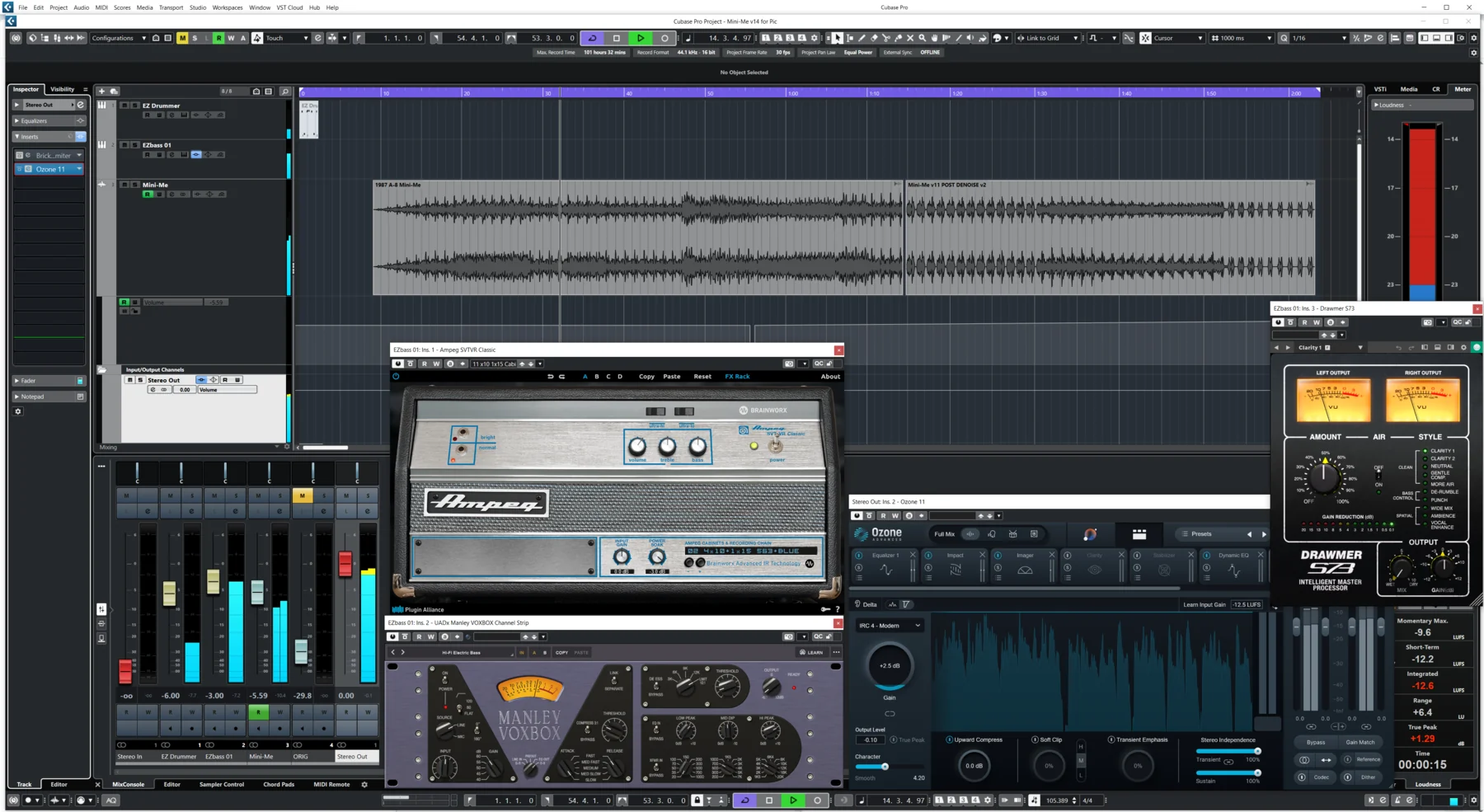Select the Draw pencil tool in toolbar

[x=862, y=38]
